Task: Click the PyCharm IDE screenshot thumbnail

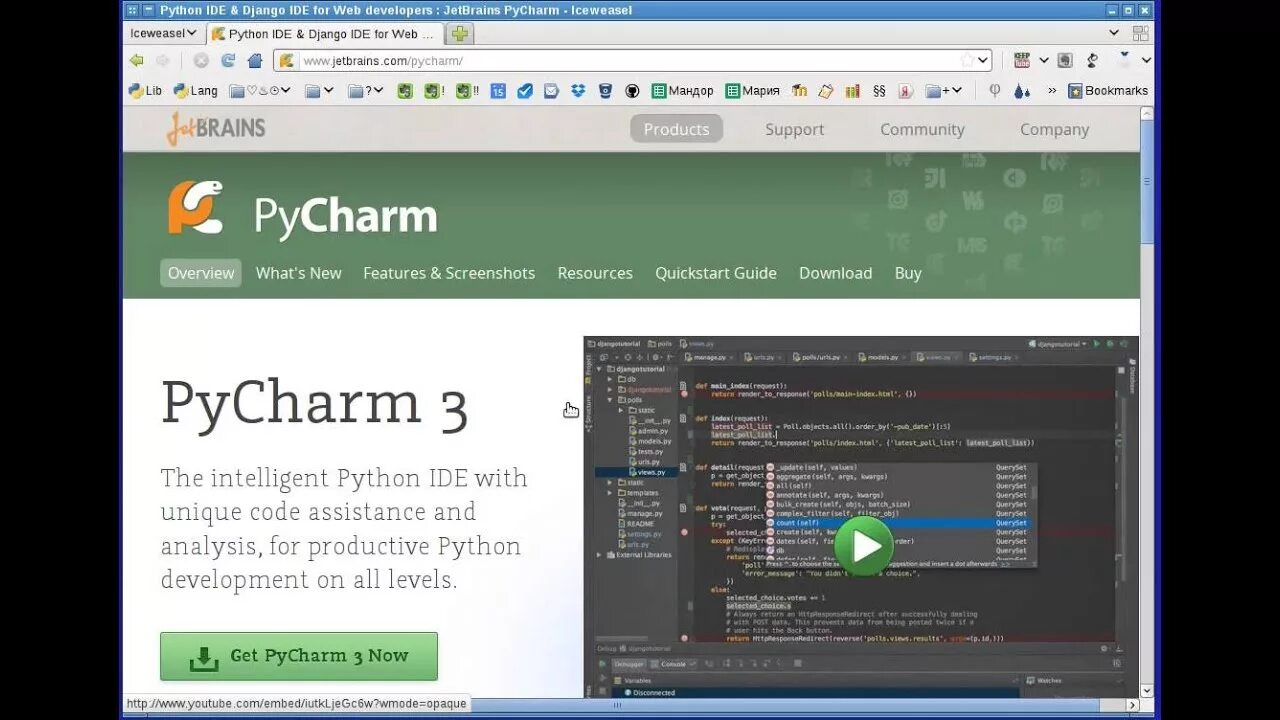Action: 861,516
